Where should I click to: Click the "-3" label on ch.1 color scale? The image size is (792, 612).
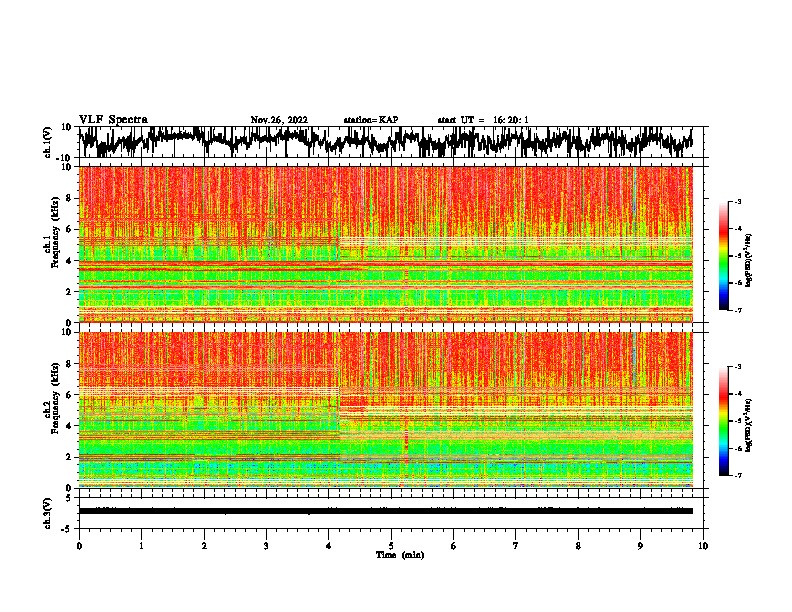click(x=738, y=201)
